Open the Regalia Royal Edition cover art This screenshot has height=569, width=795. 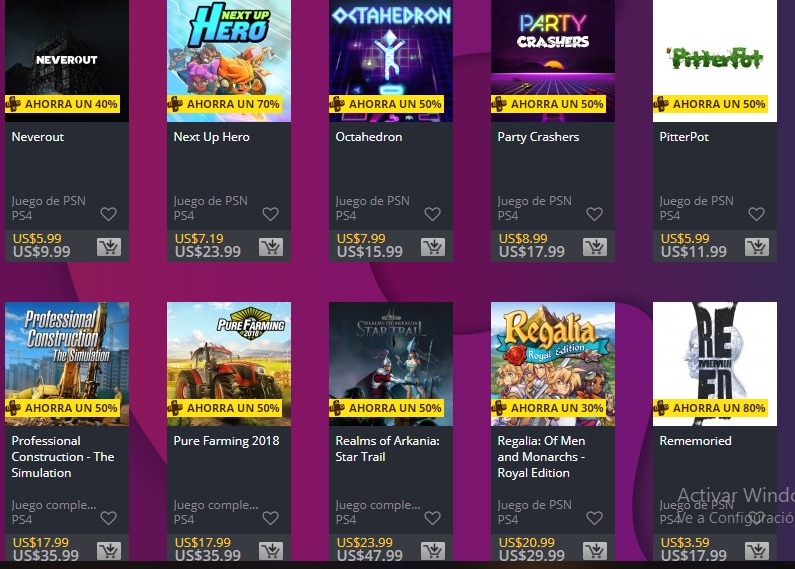pyautogui.click(x=553, y=364)
